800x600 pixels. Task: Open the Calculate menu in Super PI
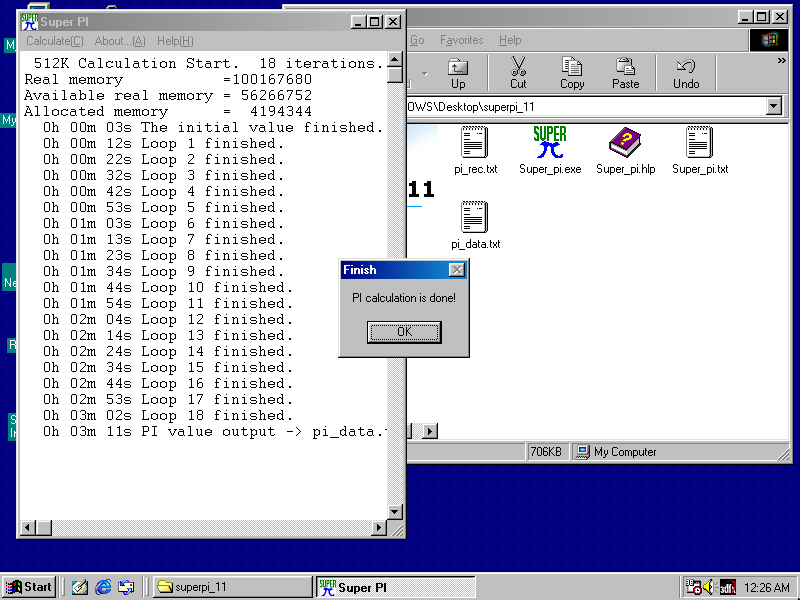[55, 41]
